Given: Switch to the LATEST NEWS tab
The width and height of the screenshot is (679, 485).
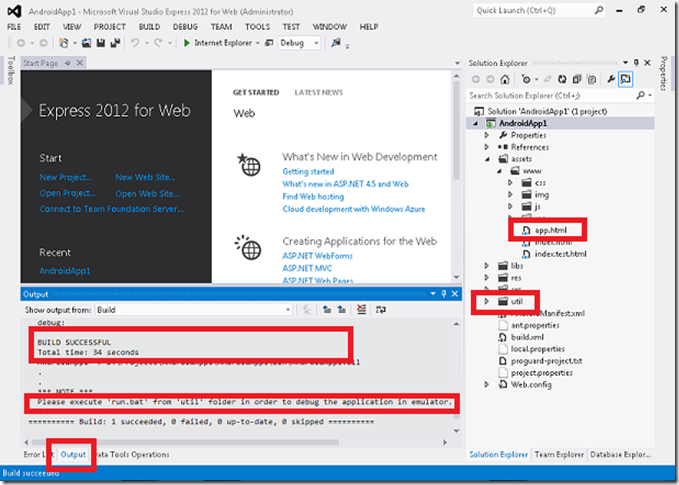Looking at the screenshot, I should coord(319,92).
